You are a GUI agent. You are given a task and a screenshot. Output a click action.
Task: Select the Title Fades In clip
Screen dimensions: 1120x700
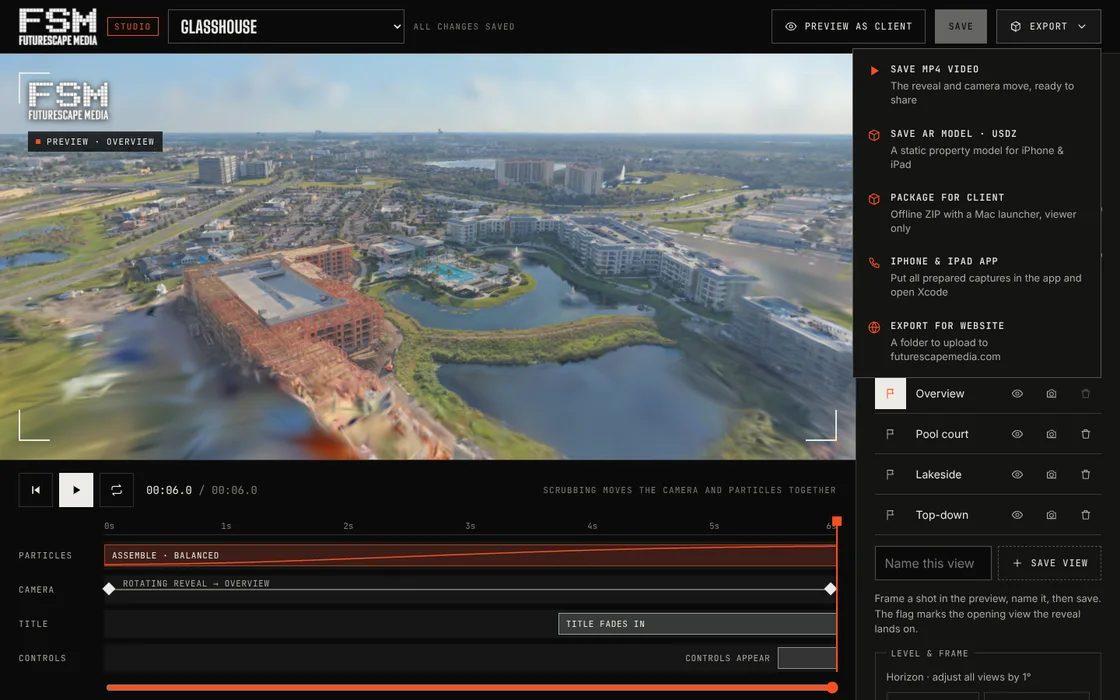tap(697, 624)
